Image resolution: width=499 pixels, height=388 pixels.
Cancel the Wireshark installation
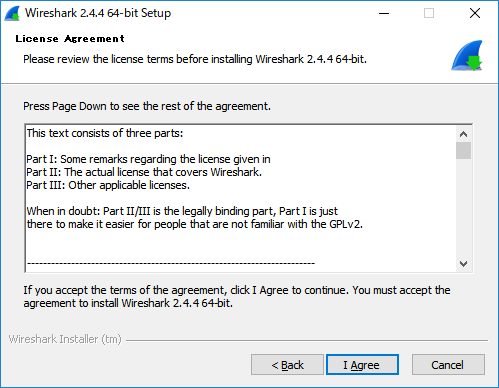tap(448, 365)
